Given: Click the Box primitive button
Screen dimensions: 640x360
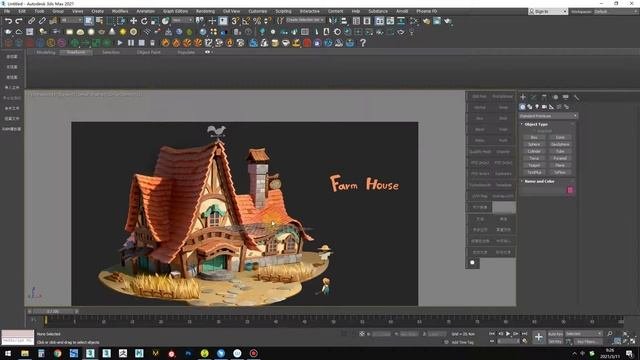Looking at the screenshot, I should [534, 138].
